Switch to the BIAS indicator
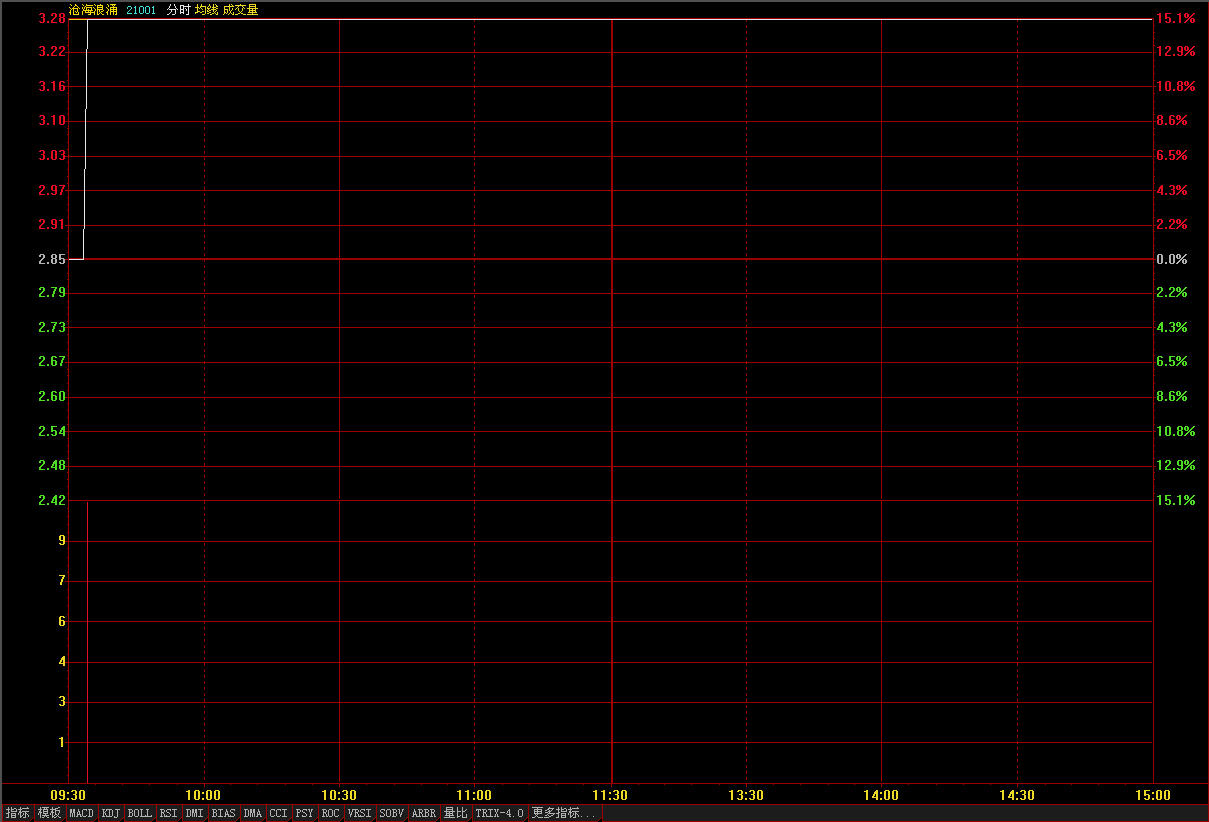Screen dimensions: 1209x822 223,813
